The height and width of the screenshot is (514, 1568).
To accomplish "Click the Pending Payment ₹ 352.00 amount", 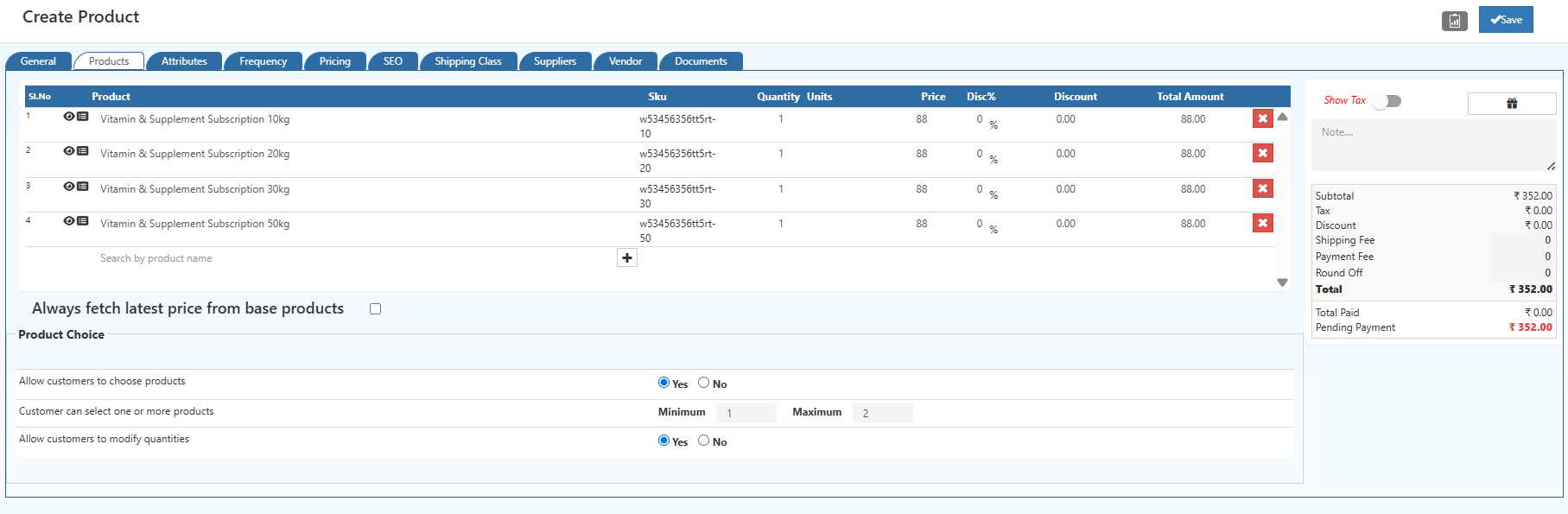I will click(1530, 327).
